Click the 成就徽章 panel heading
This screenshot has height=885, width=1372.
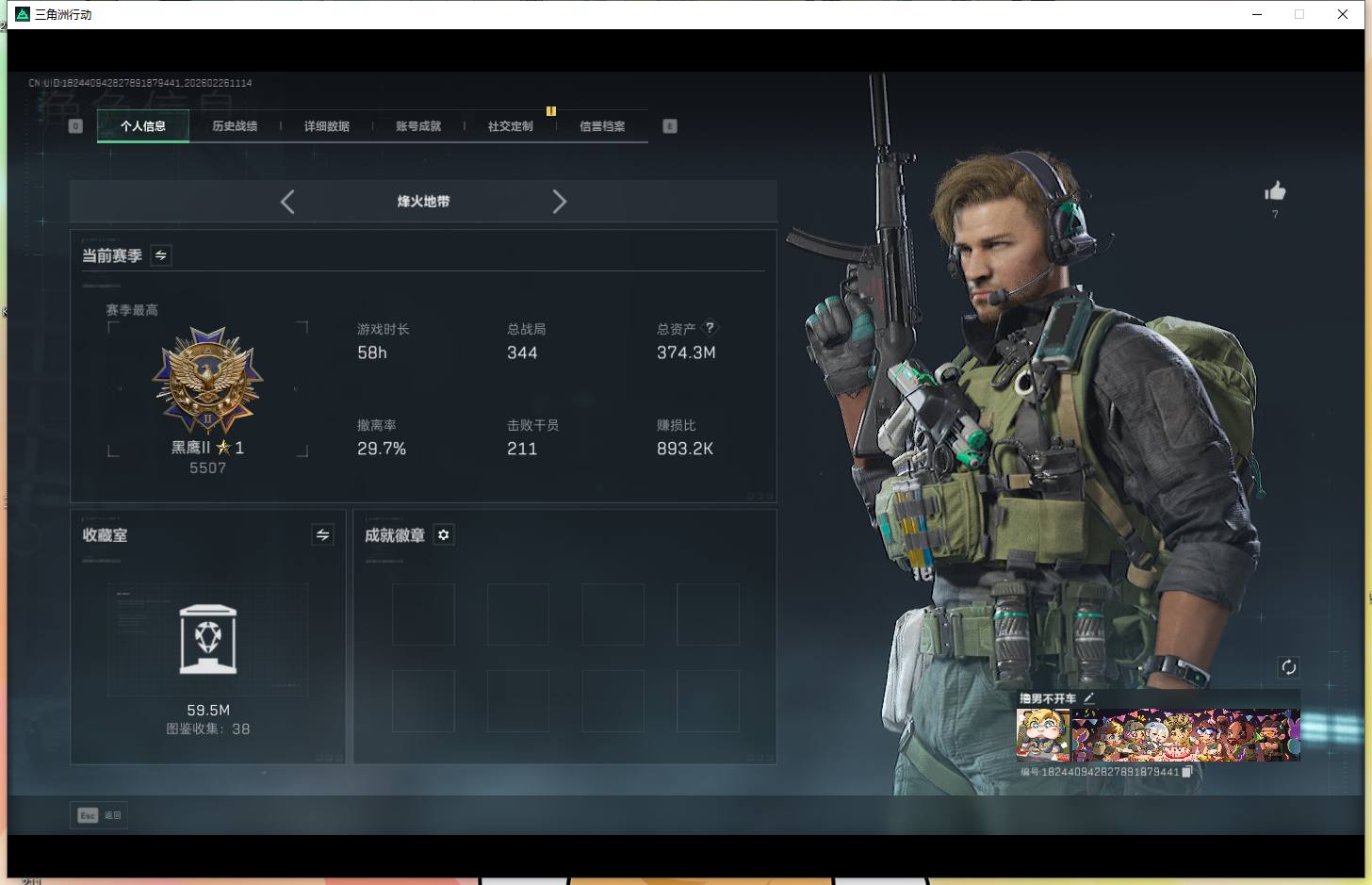pos(395,535)
